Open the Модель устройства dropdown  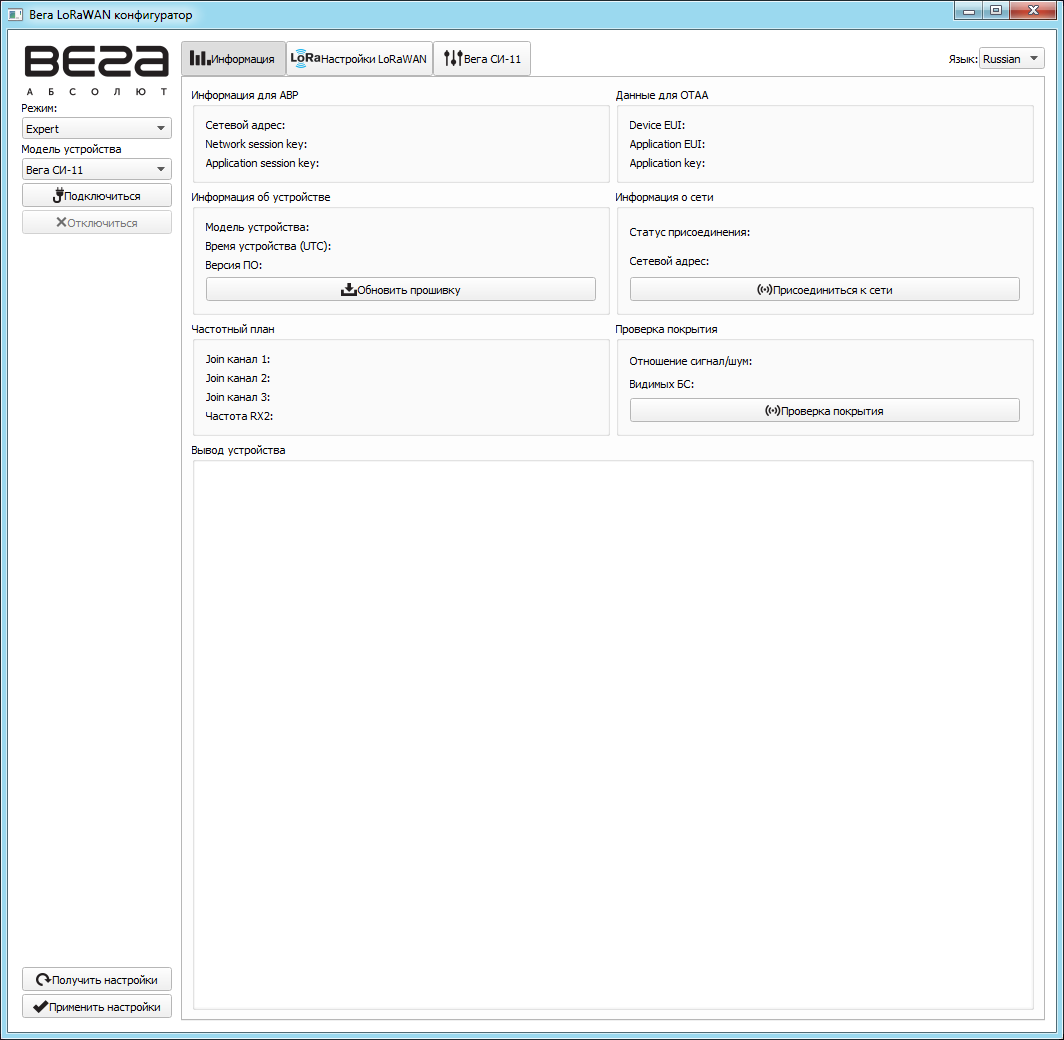click(96, 170)
